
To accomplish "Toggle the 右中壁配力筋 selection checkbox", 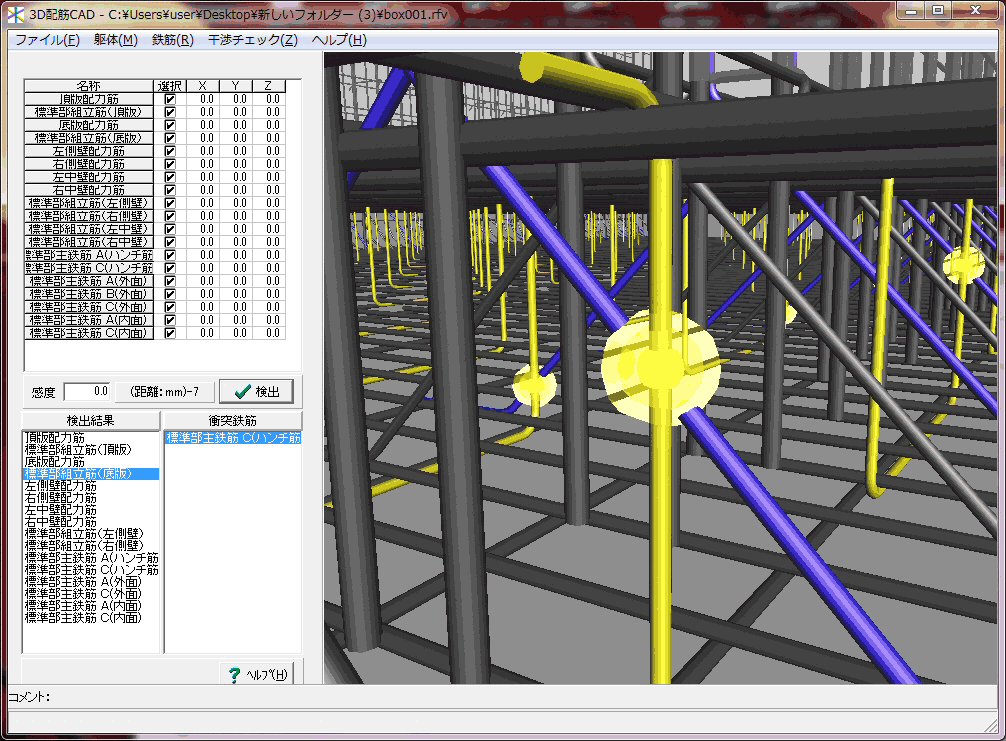I will 170,190.
